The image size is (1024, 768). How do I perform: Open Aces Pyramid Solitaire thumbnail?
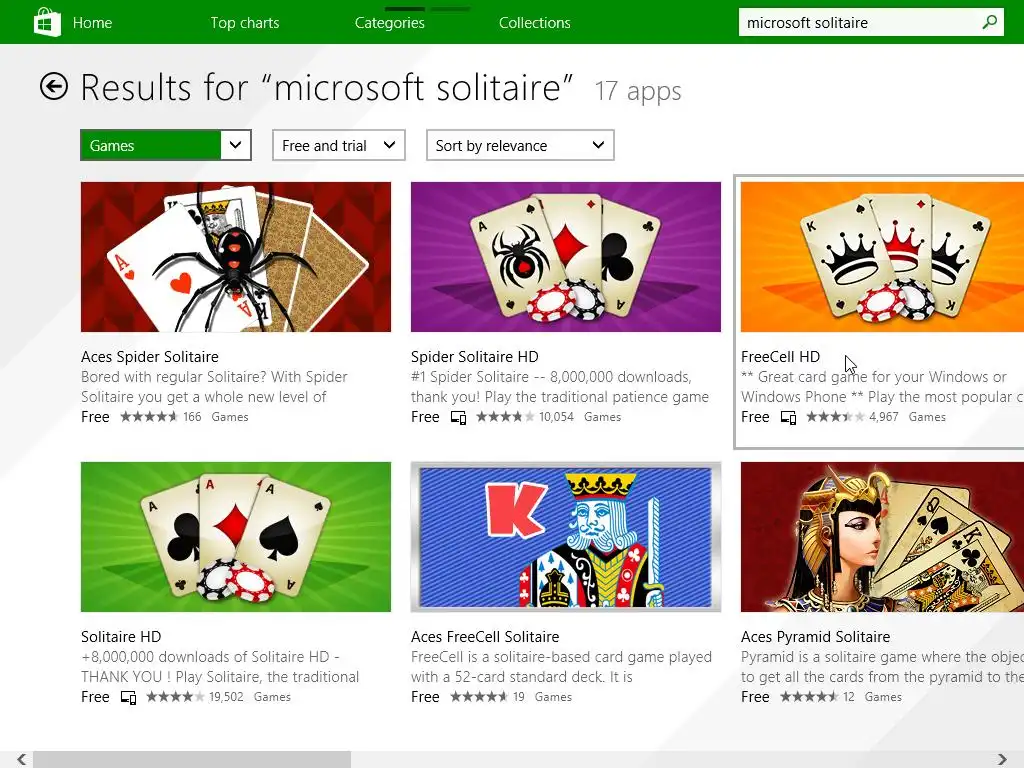point(882,537)
